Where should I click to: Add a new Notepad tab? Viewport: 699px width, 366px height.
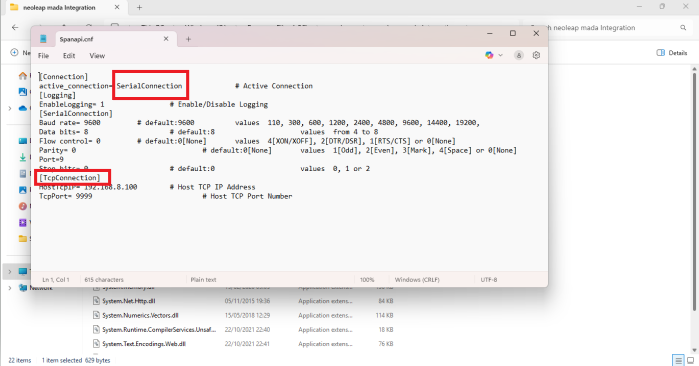coord(188,39)
